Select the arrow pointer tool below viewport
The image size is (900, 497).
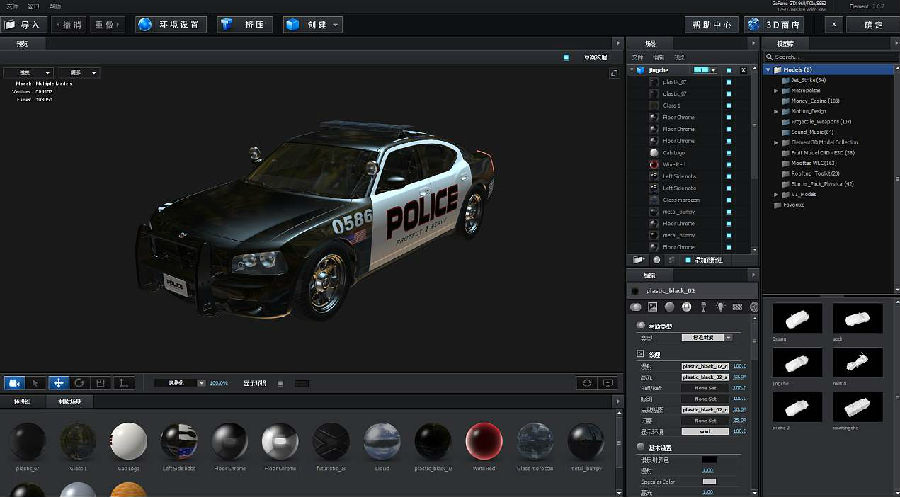(x=36, y=383)
